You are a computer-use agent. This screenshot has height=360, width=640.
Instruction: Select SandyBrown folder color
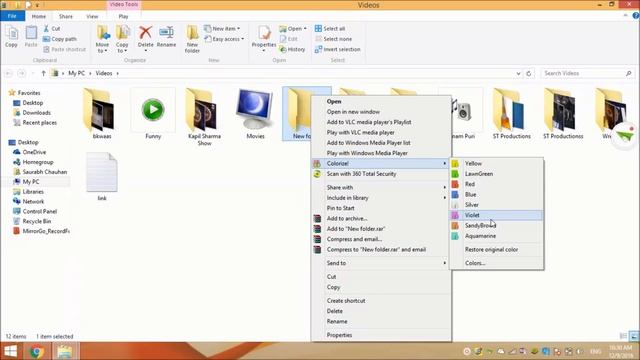point(497,226)
